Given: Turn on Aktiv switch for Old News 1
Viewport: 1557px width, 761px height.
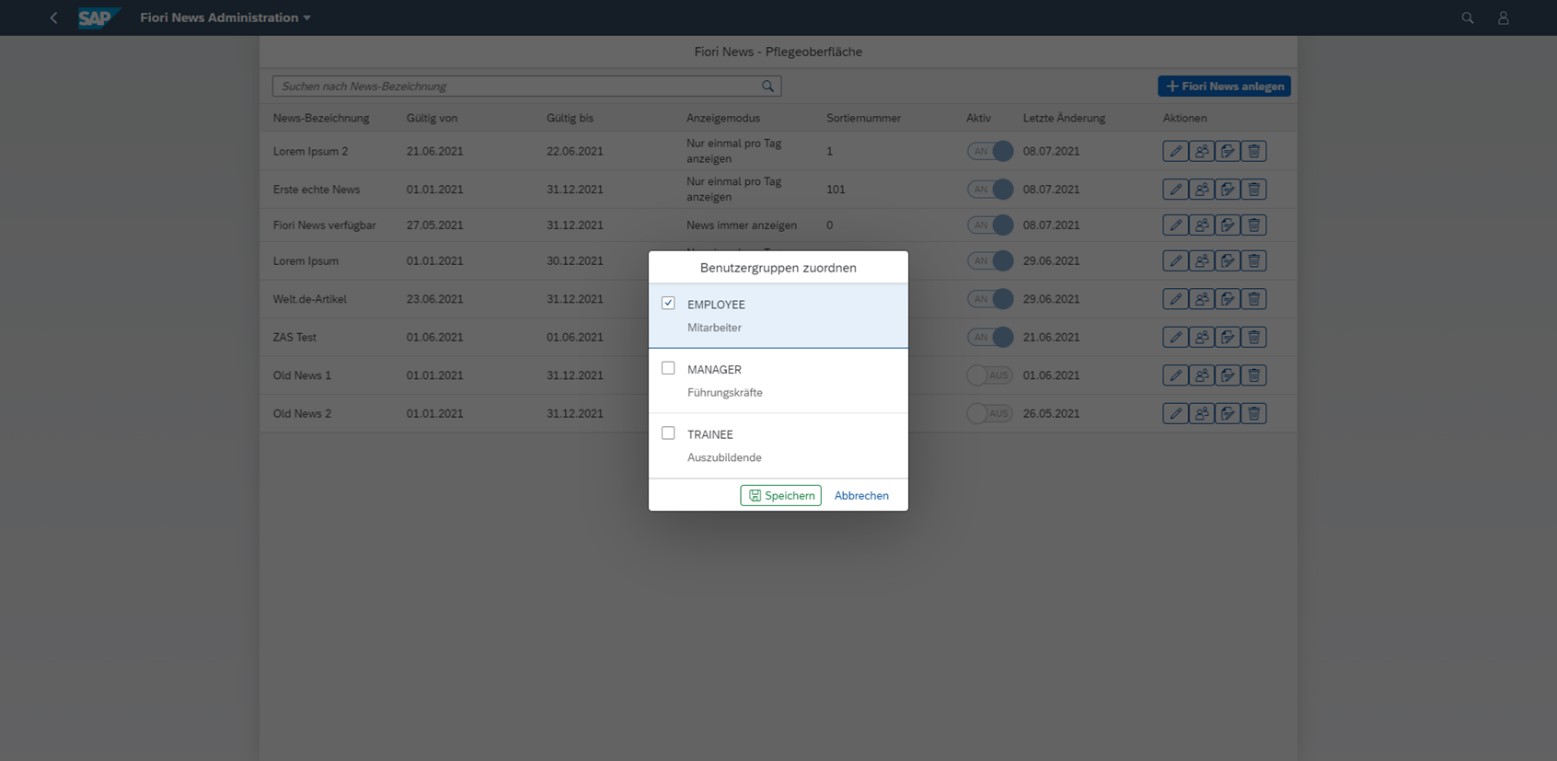Looking at the screenshot, I should pyautogui.click(x=990, y=375).
